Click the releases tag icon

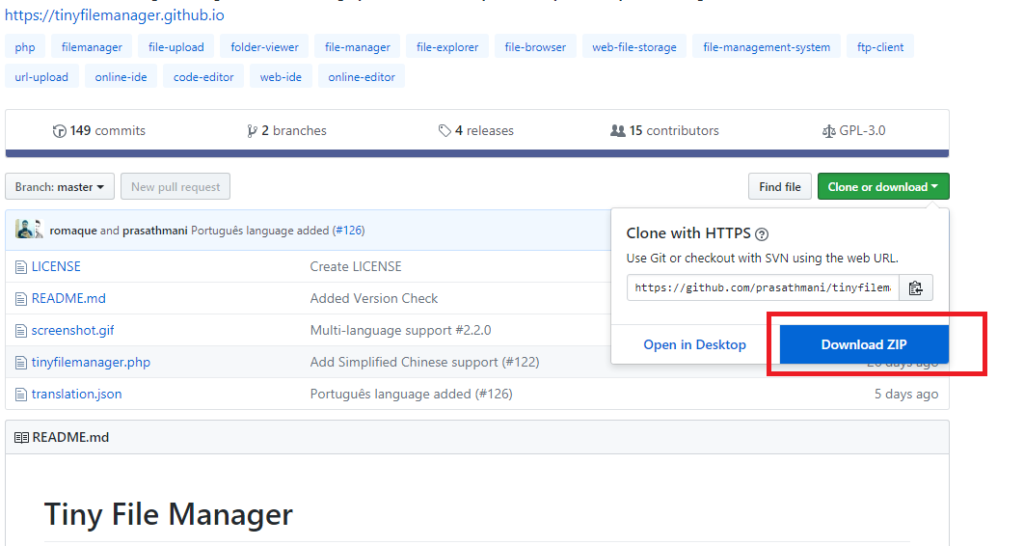(444, 131)
